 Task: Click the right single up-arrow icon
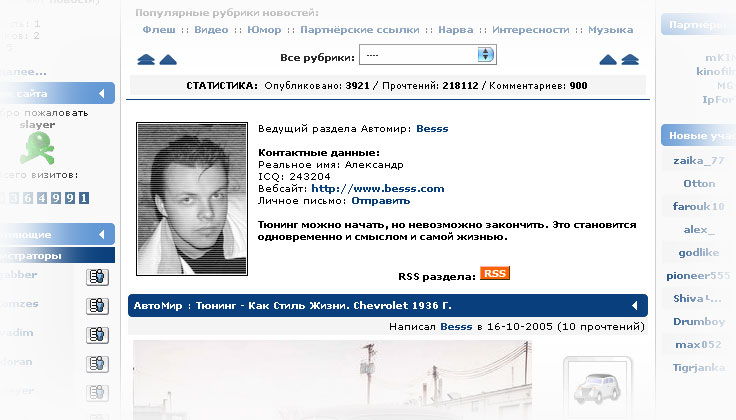point(608,60)
